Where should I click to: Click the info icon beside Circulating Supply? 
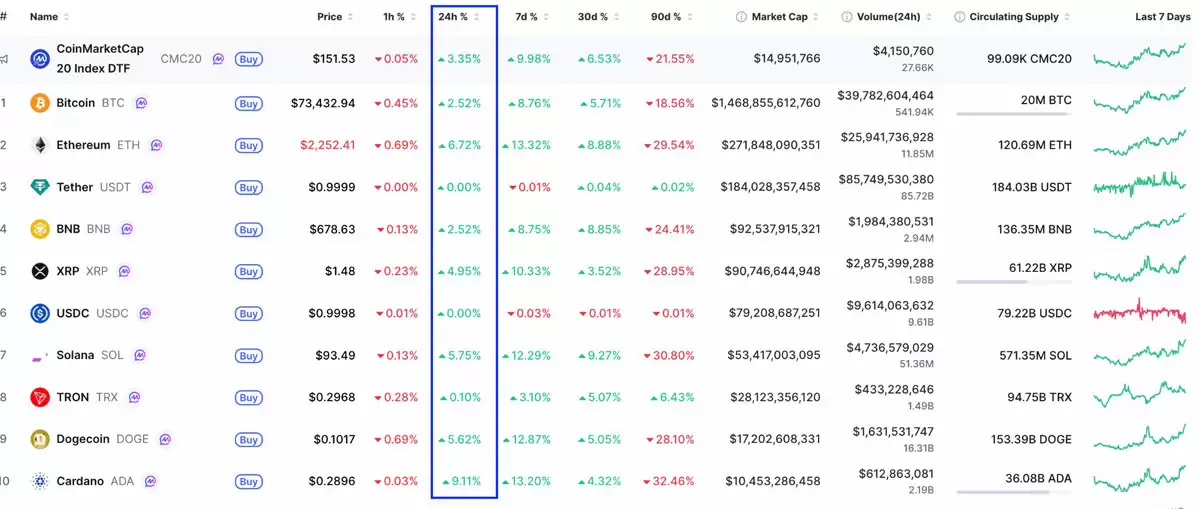960,17
